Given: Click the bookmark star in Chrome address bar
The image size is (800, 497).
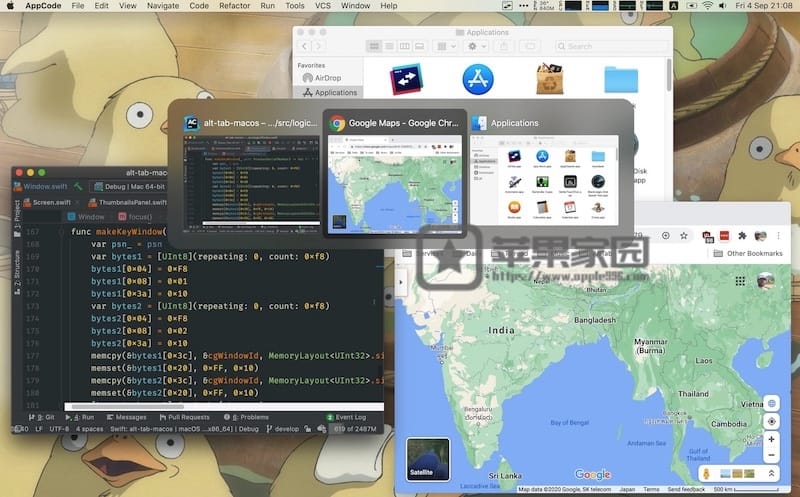Looking at the screenshot, I should [684, 235].
